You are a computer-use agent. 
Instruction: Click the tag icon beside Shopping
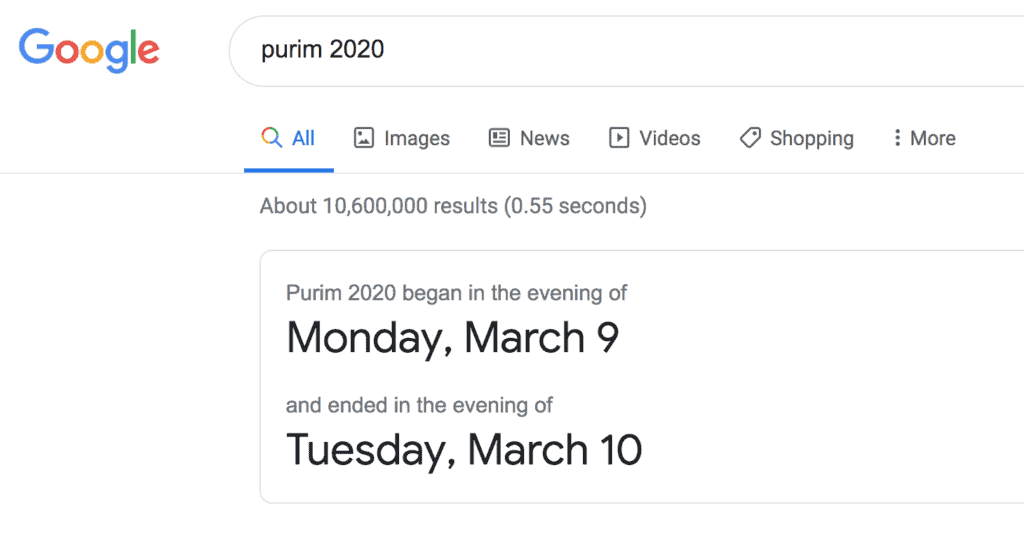click(750, 138)
